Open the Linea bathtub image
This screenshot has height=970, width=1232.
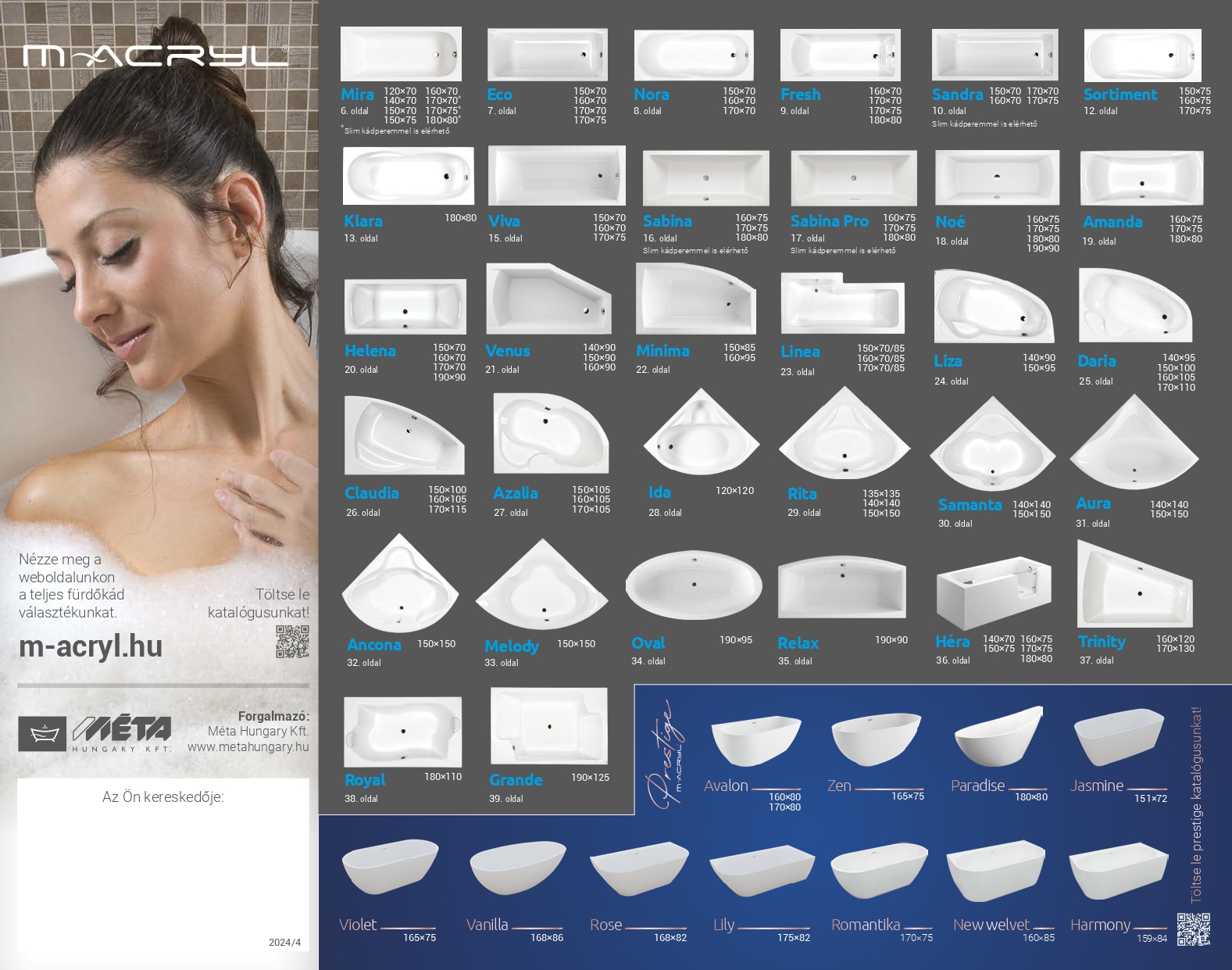click(x=843, y=305)
